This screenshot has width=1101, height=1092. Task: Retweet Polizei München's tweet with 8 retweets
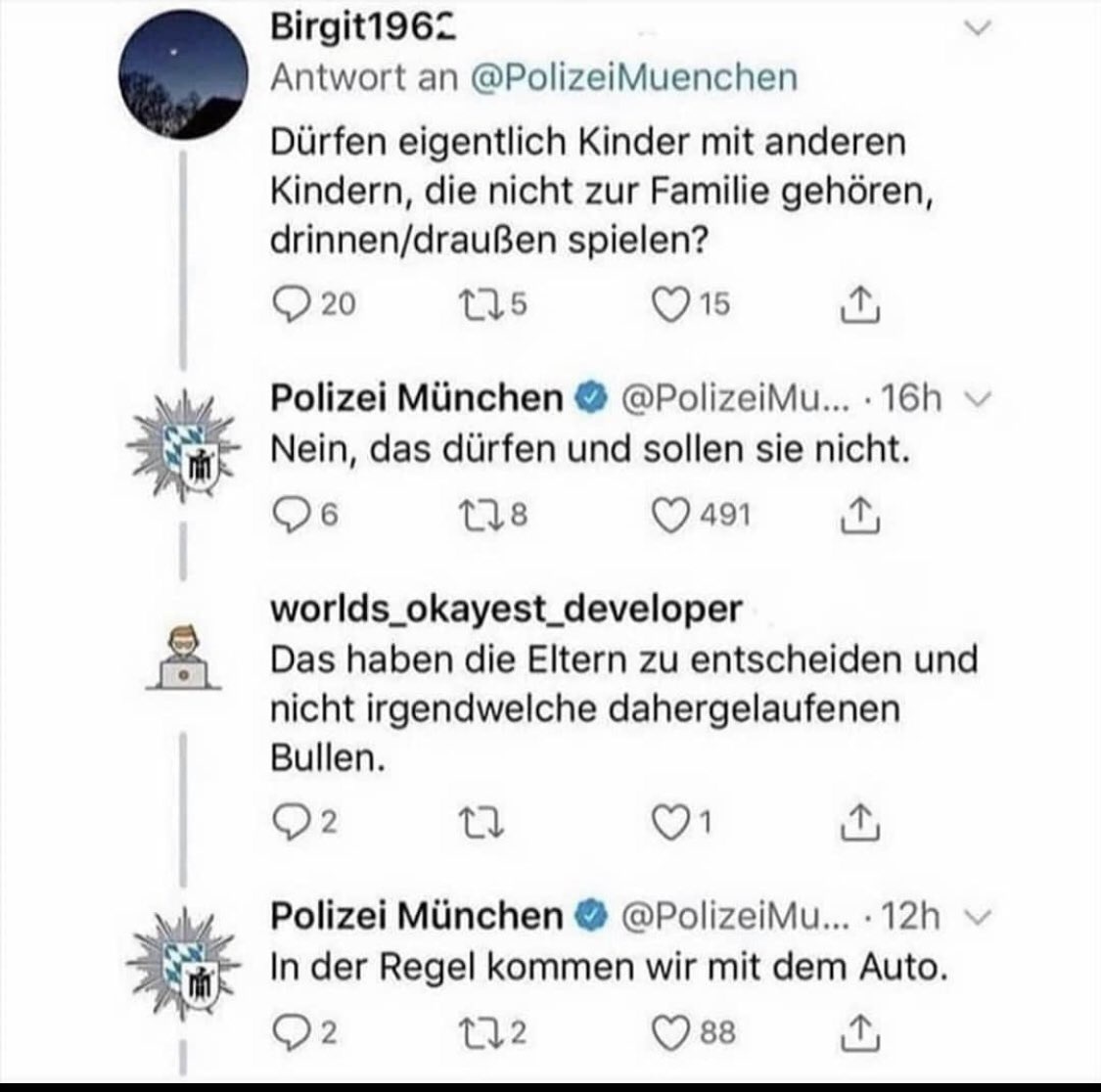(x=479, y=514)
